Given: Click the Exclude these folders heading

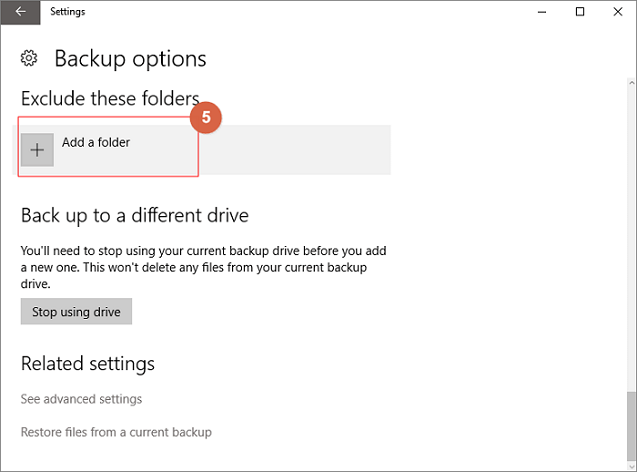Looking at the screenshot, I should tap(110, 99).
